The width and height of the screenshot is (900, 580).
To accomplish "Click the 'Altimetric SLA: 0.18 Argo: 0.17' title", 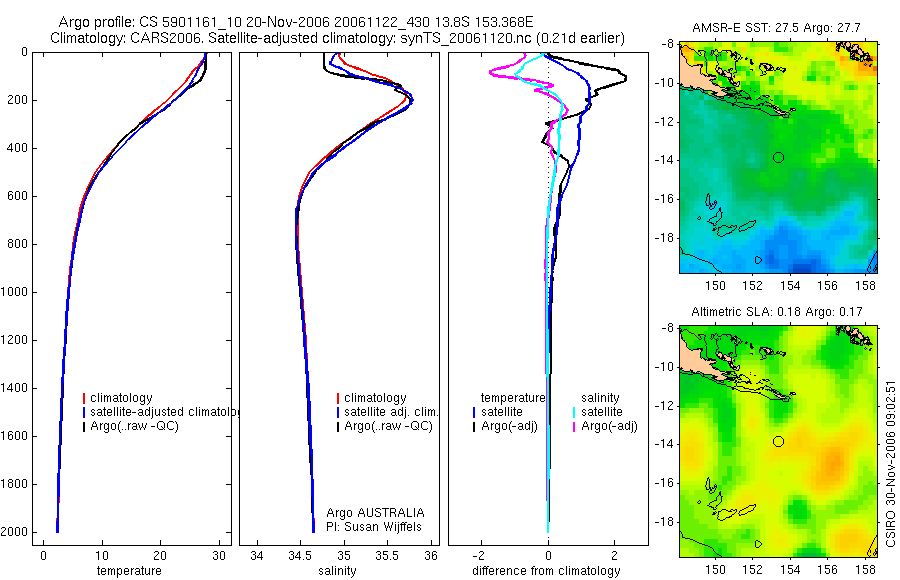I will (777, 312).
